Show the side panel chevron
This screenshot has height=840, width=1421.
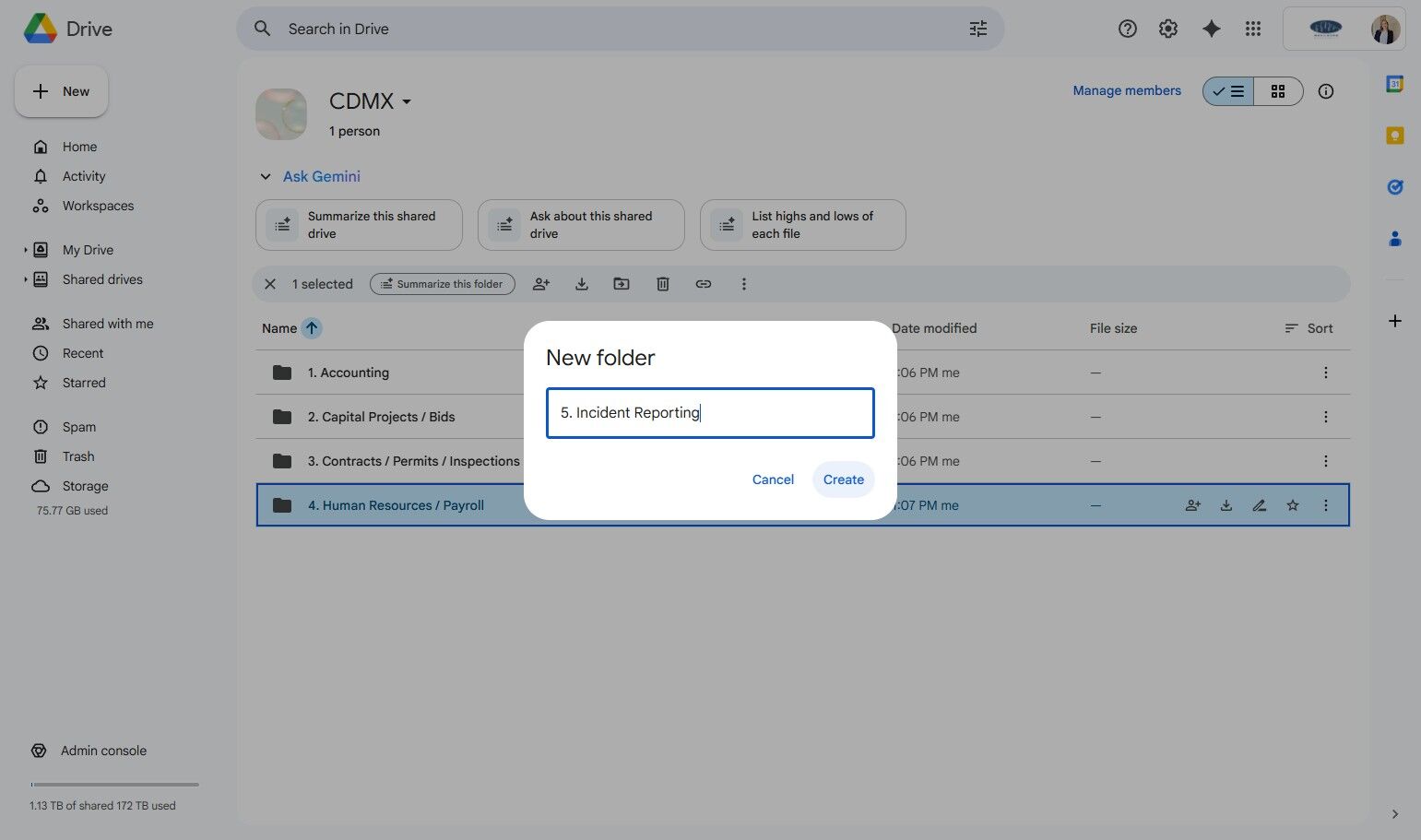(1395, 814)
